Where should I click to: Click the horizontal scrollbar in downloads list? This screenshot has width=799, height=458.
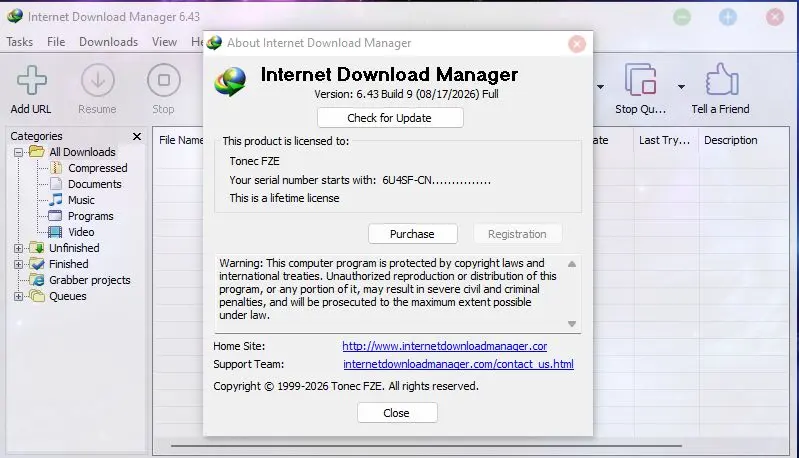tap(426, 446)
